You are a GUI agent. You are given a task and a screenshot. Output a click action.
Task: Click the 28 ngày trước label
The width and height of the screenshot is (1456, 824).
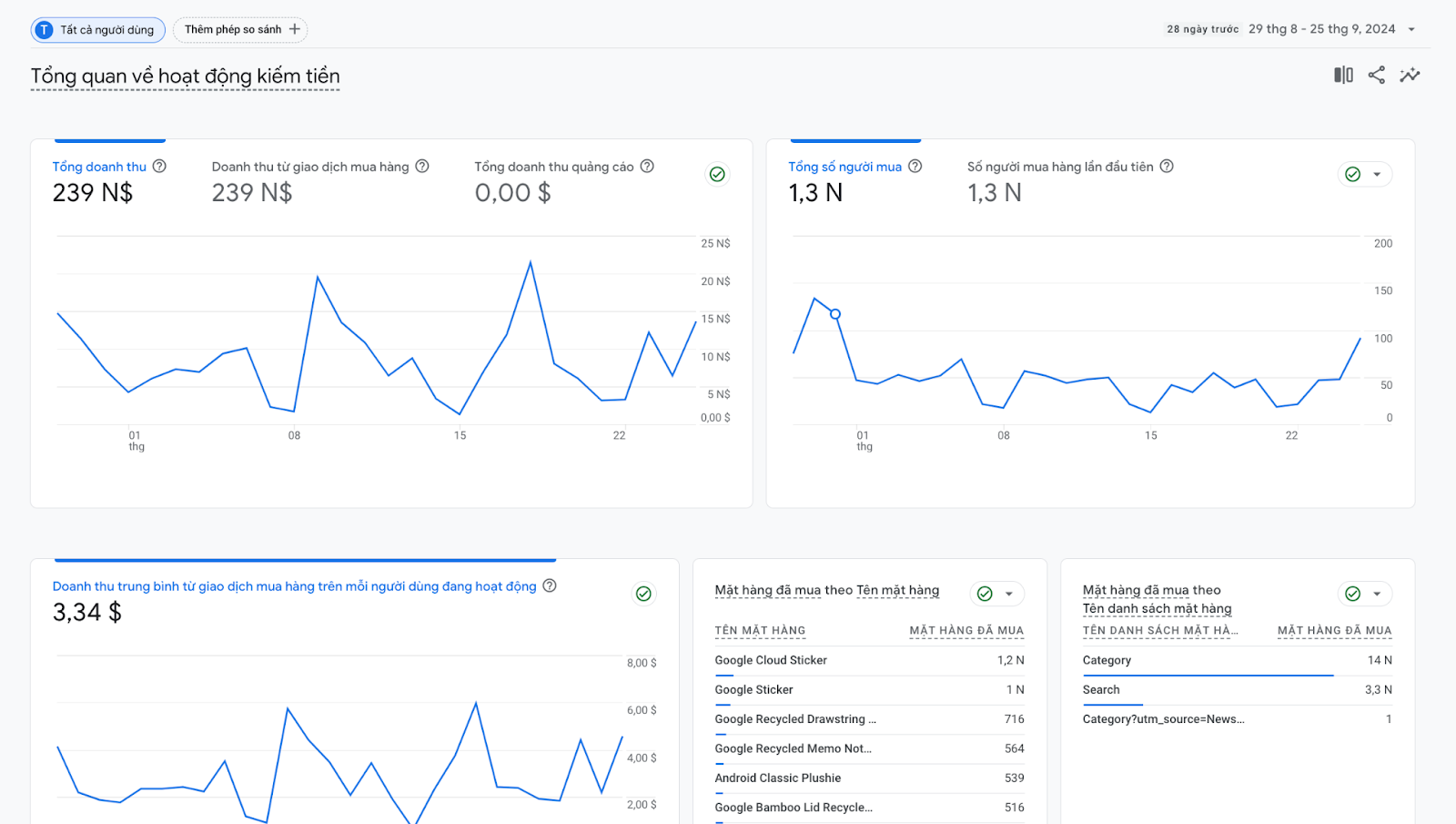tap(1202, 29)
